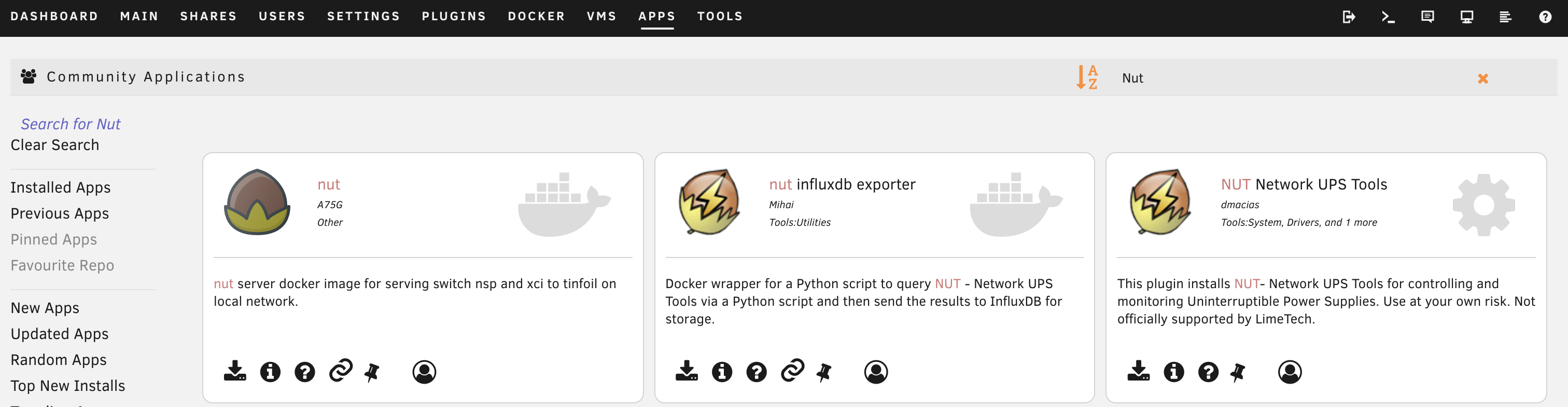The height and width of the screenshot is (407, 1568).
Task: View Mihai repository profile icon
Action: 876,372
